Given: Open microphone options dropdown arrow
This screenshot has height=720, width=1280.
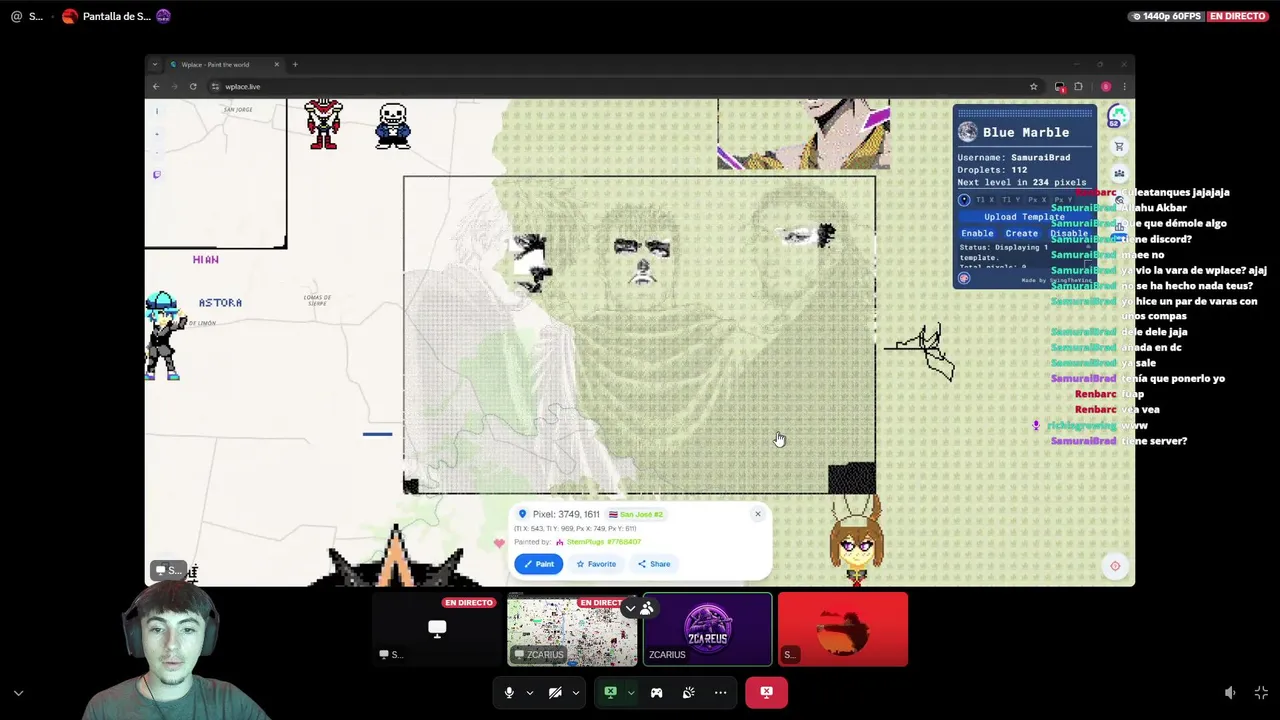Looking at the screenshot, I should [x=530, y=692].
